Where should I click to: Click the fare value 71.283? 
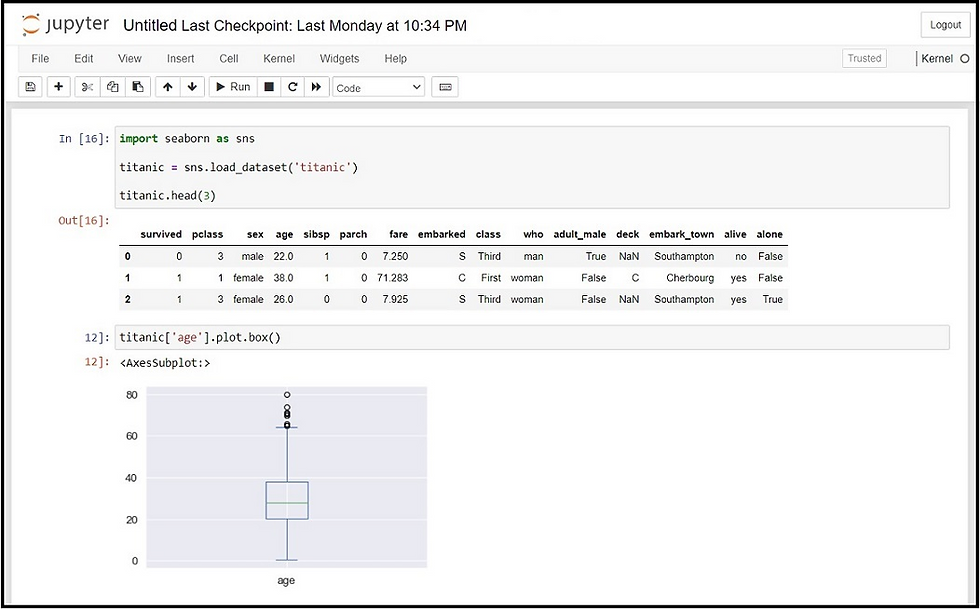point(392,278)
